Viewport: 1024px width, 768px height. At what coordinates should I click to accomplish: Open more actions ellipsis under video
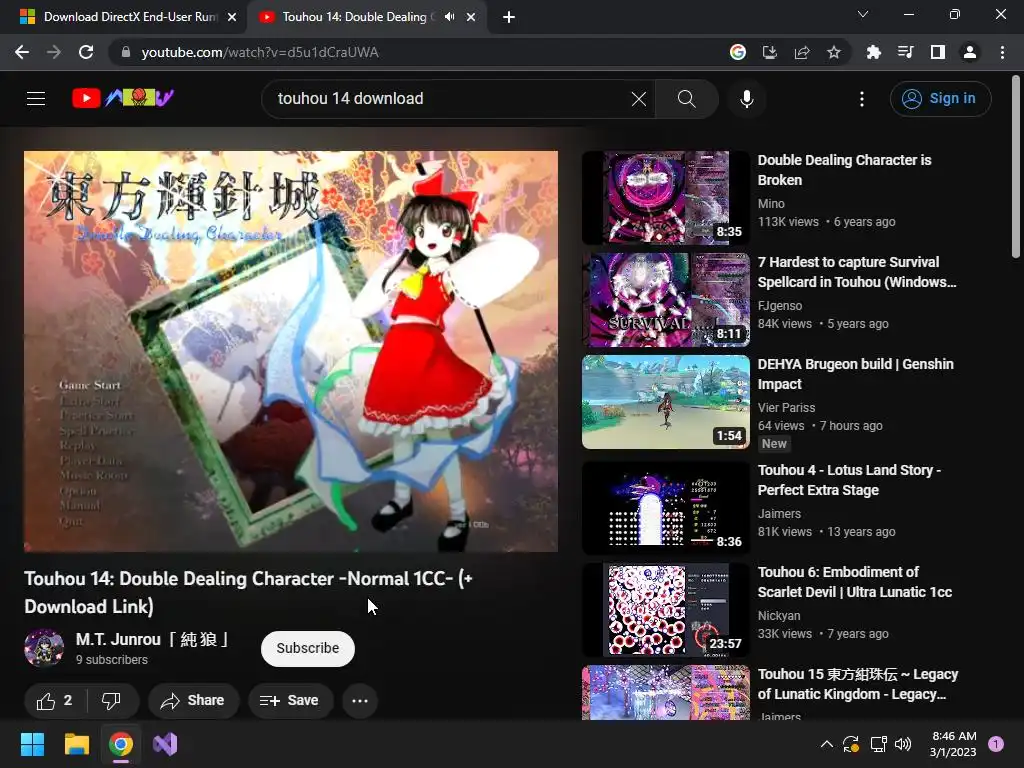point(360,701)
